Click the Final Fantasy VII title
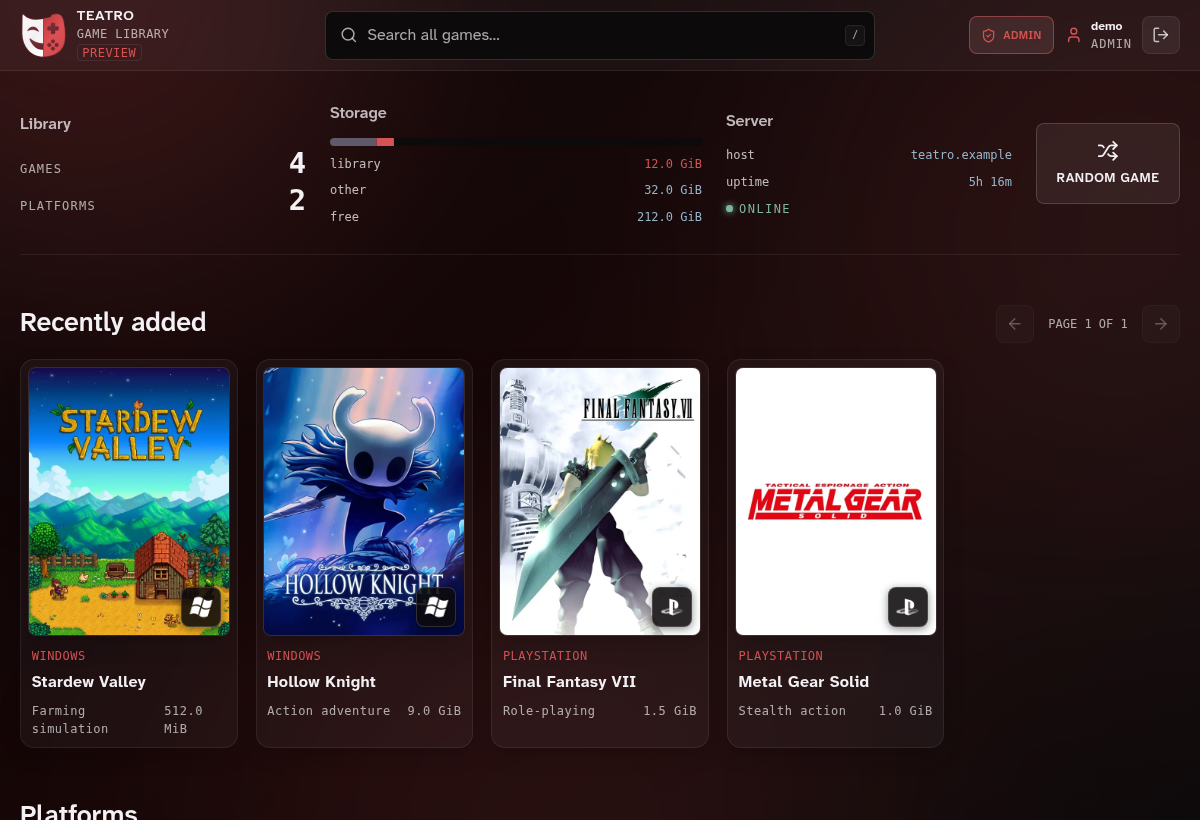 (569, 682)
